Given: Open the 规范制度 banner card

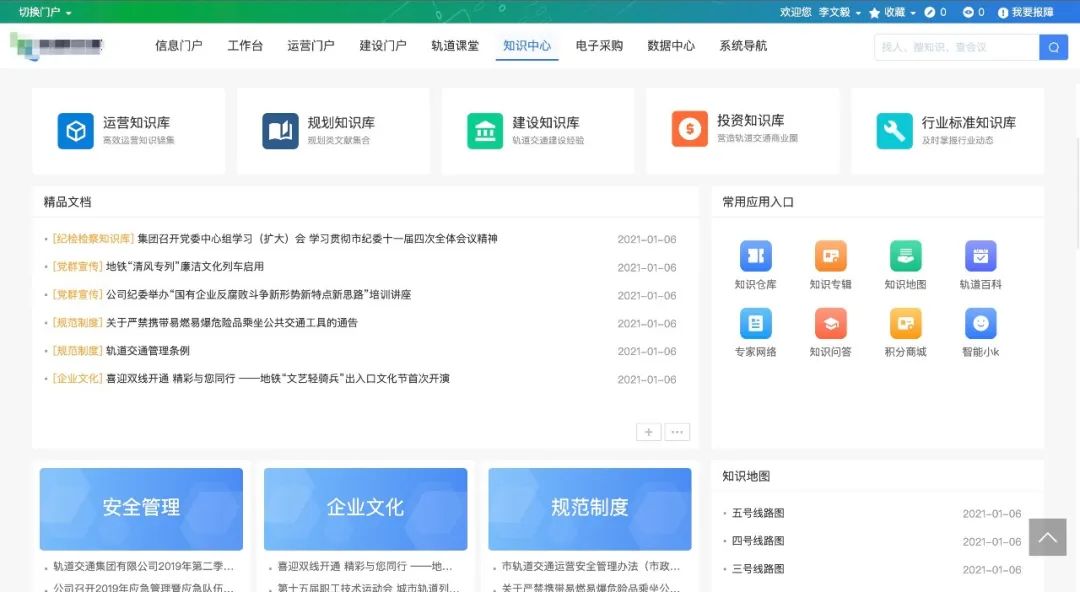Looking at the screenshot, I should [590, 509].
